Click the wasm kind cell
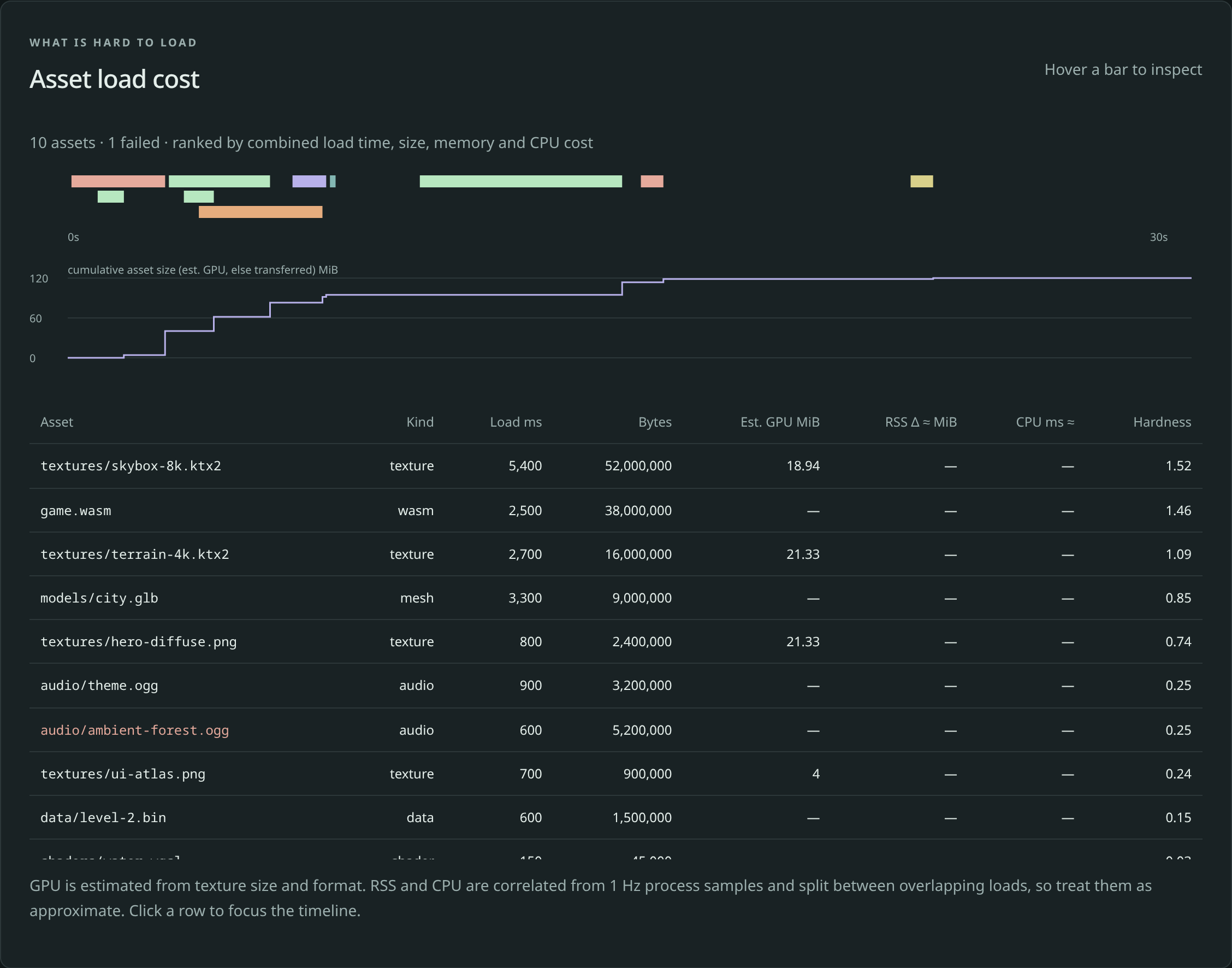Image resolution: width=1232 pixels, height=968 pixels. point(416,511)
